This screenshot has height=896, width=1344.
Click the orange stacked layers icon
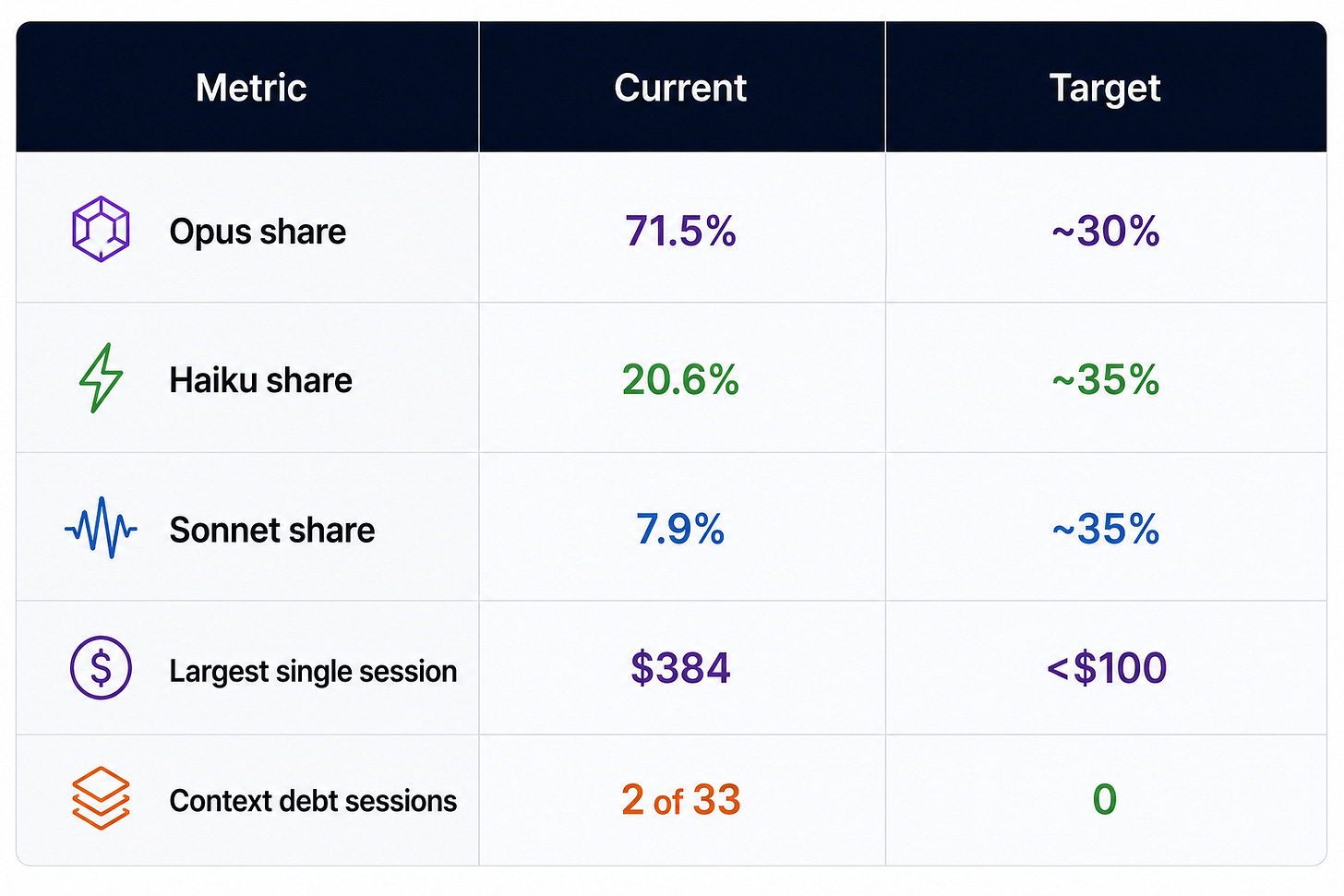click(x=101, y=798)
